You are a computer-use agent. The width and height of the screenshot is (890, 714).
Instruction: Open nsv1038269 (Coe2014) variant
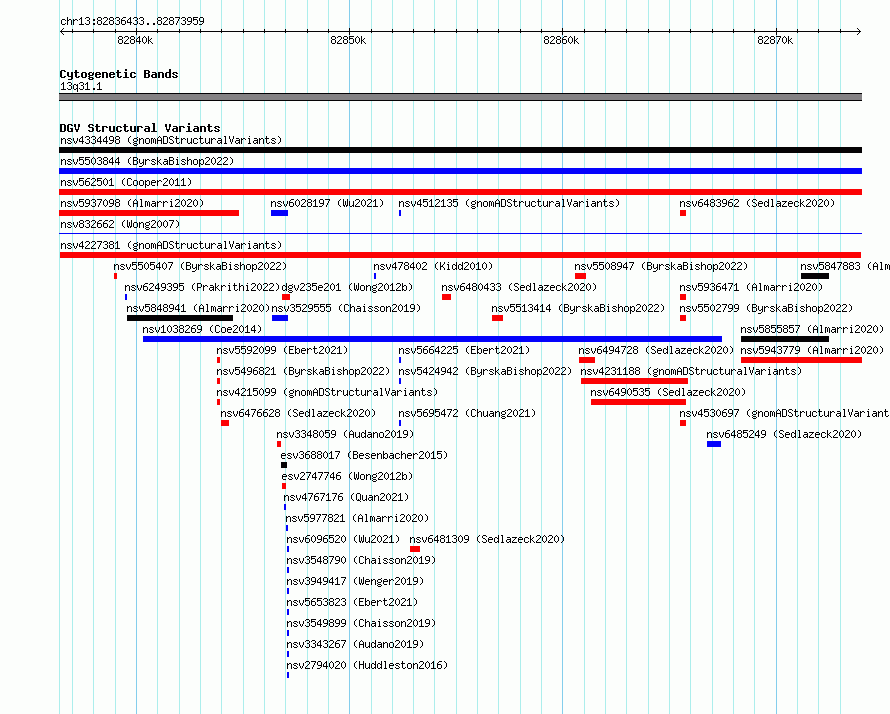coord(202,329)
